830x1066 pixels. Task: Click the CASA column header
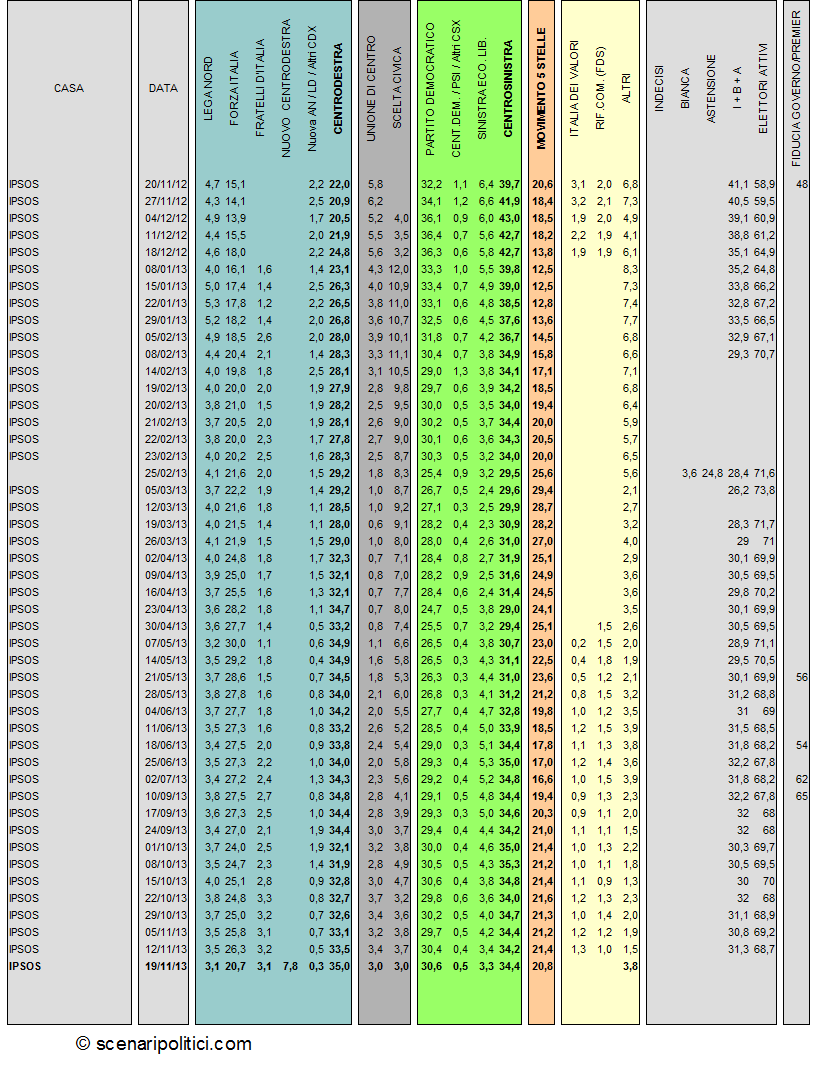click(69, 88)
